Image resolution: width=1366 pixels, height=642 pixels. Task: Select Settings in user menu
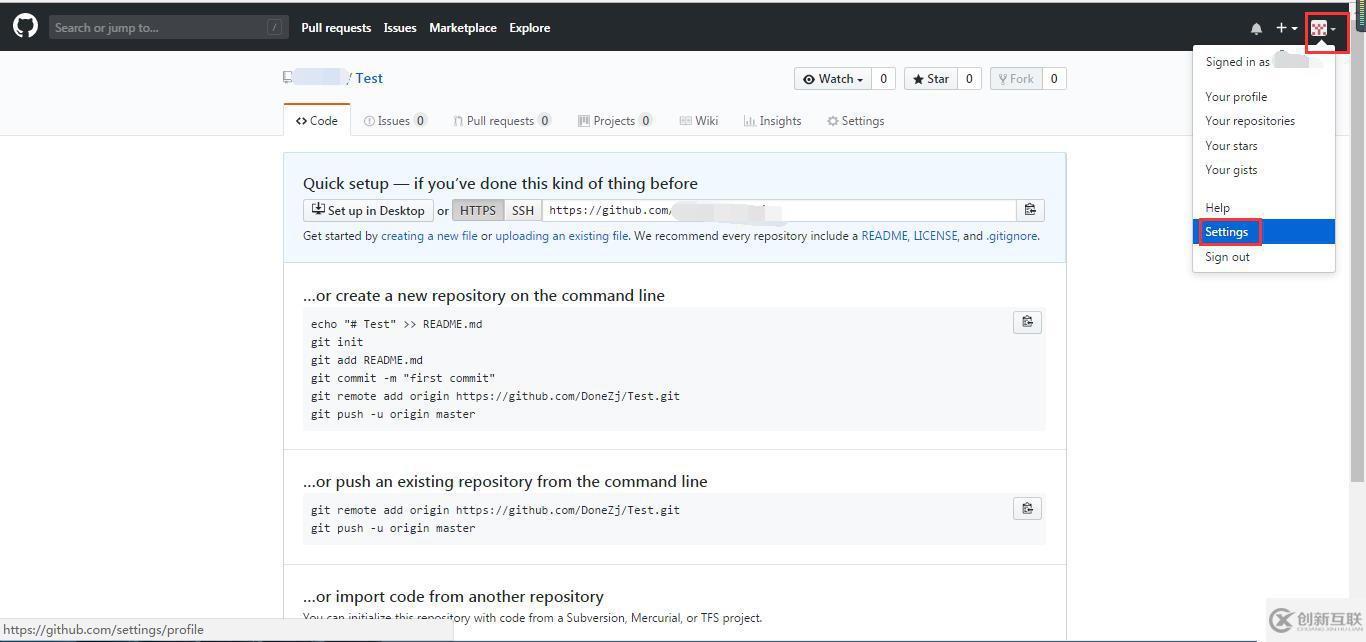click(1264, 232)
